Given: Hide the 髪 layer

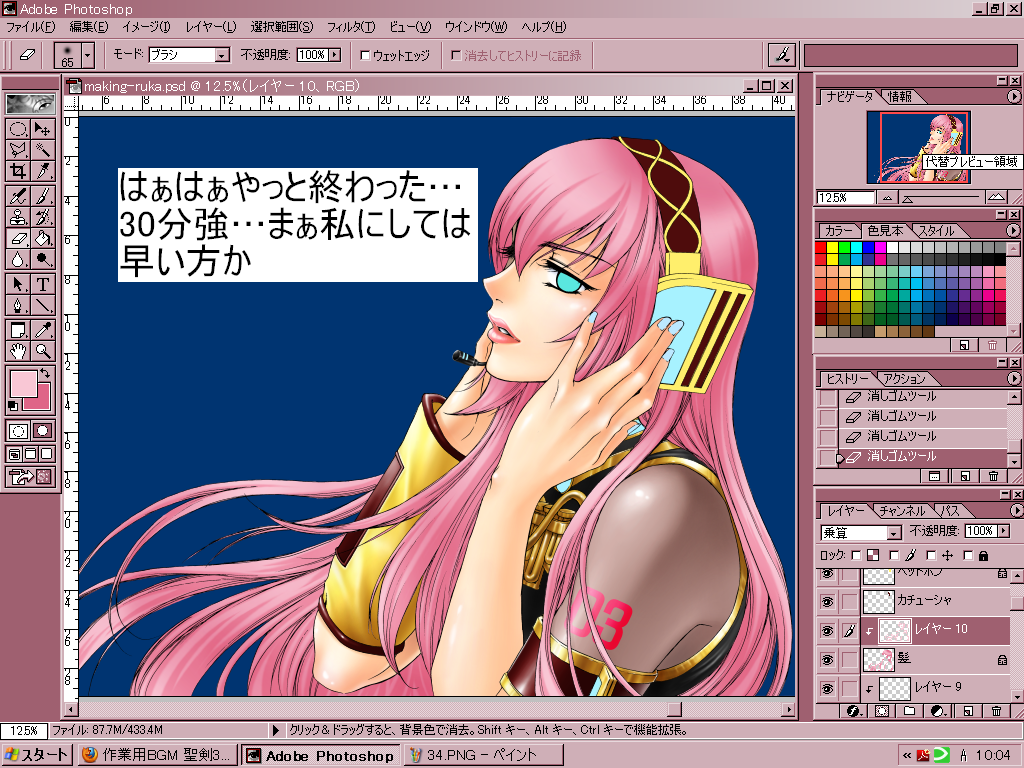Looking at the screenshot, I should 827,660.
